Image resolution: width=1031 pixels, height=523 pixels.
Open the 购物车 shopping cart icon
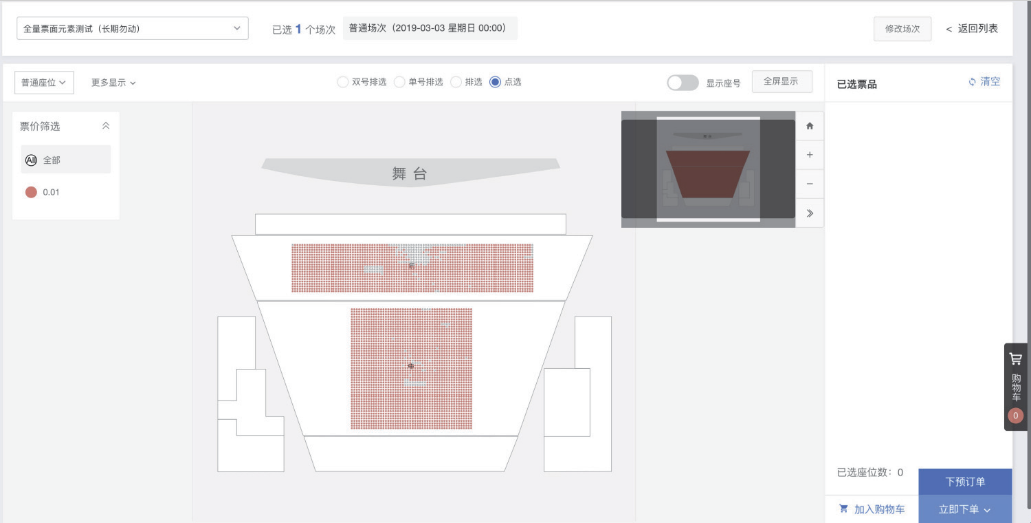pyautogui.click(x=1016, y=359)
